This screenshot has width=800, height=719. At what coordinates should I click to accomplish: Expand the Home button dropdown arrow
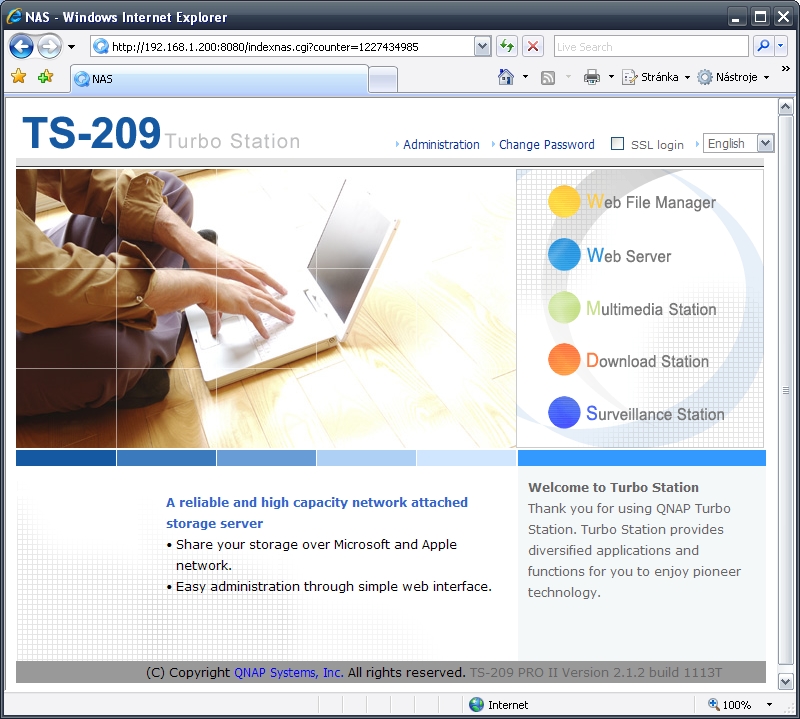pyautogui.click(x=526, y=77)
